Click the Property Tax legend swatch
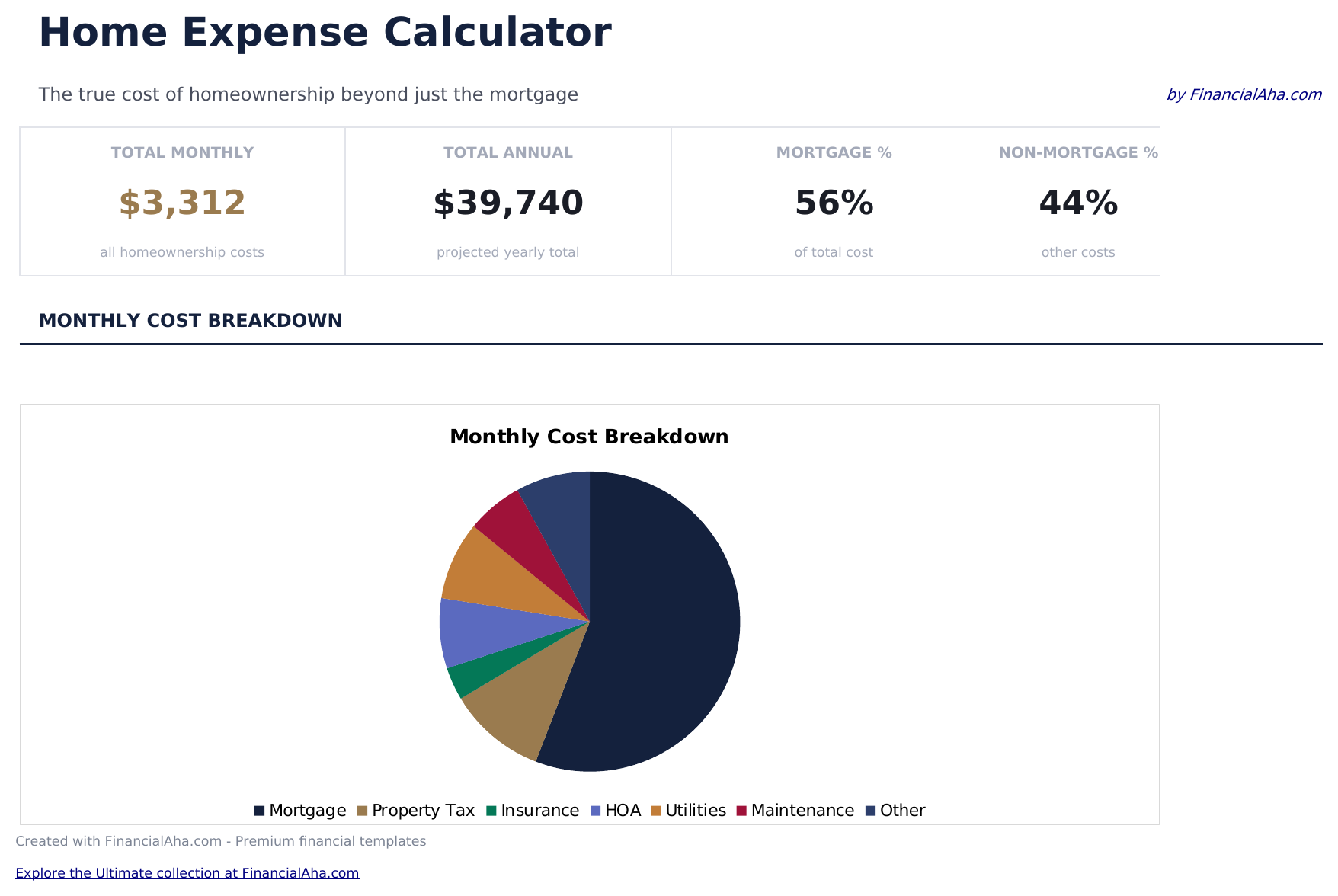 (362, 811)
